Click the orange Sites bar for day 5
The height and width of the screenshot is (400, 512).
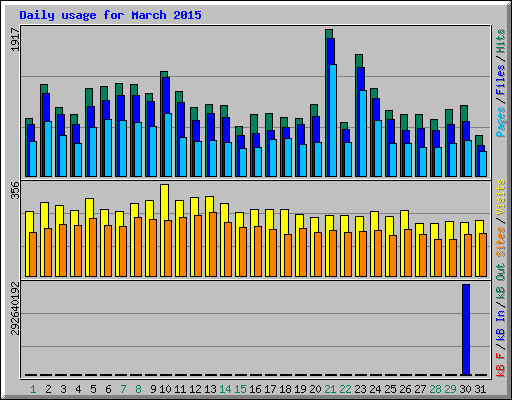(93, 247)
